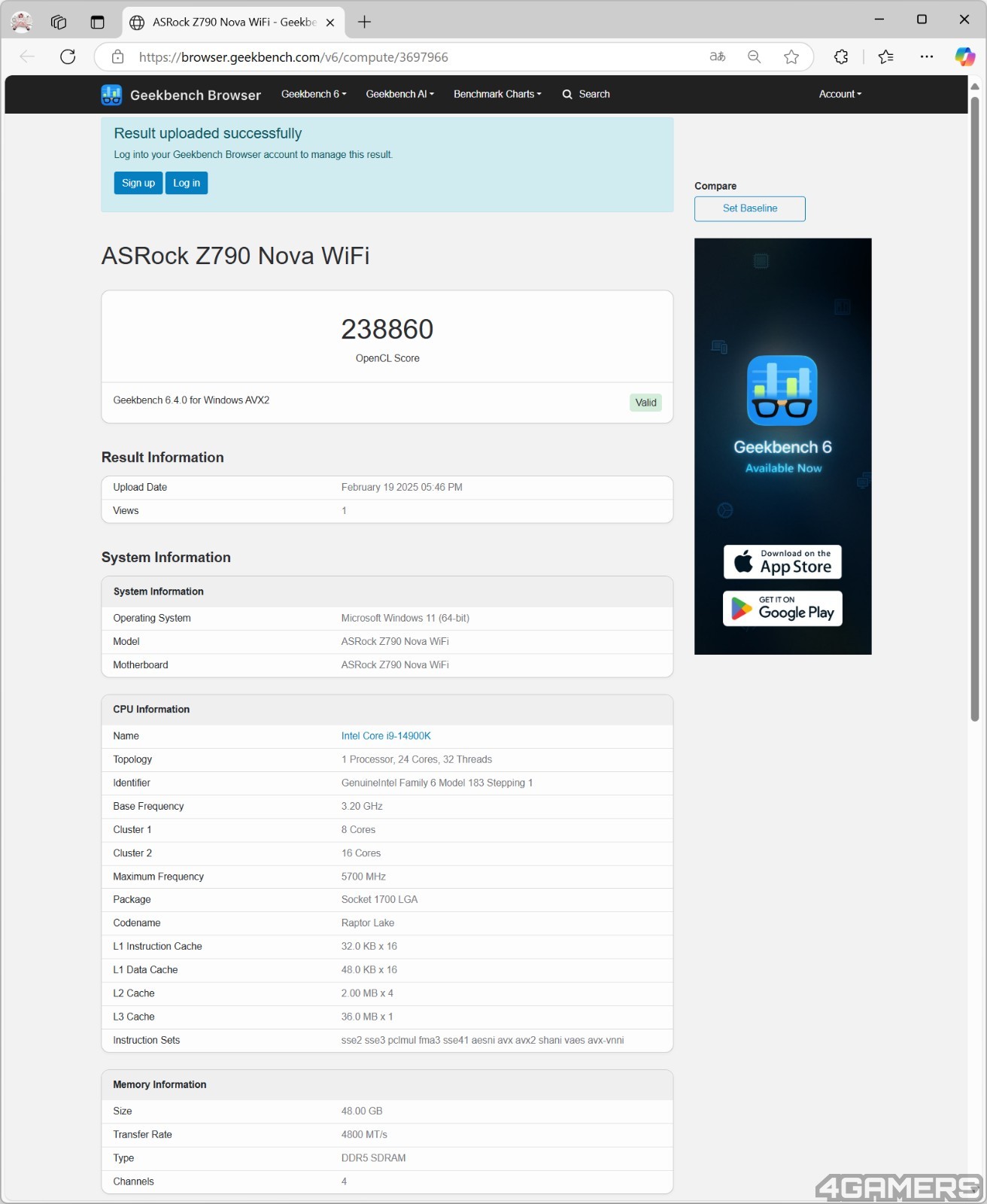Click the translate page icon

click(x=718, y=56)
